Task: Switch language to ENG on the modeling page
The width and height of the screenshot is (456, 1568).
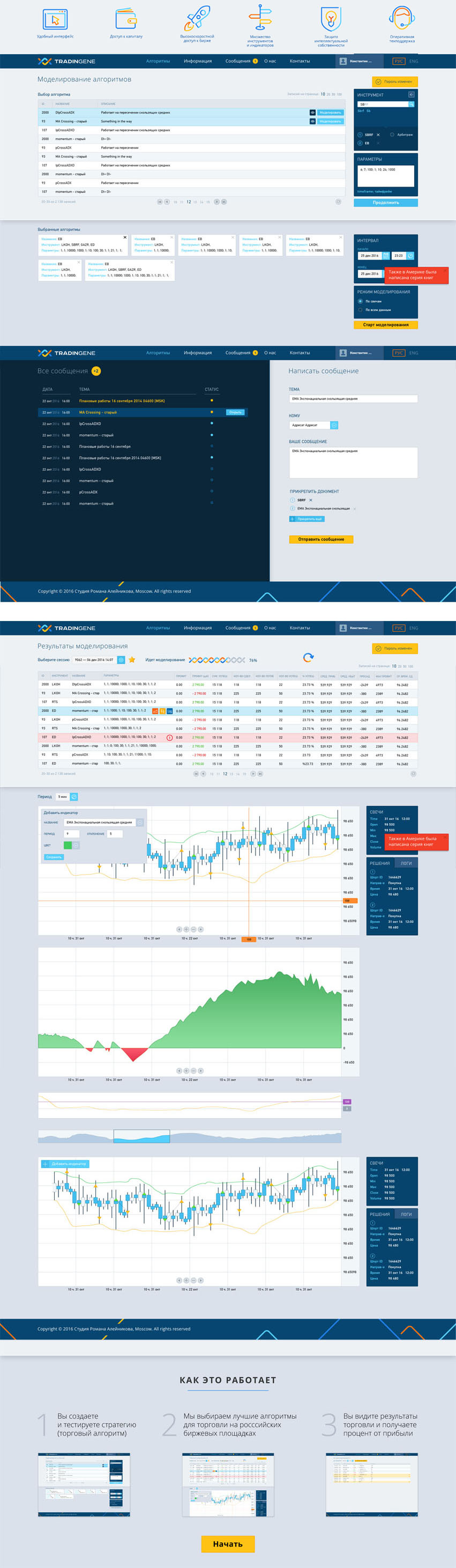Action: tap(414, 61)
